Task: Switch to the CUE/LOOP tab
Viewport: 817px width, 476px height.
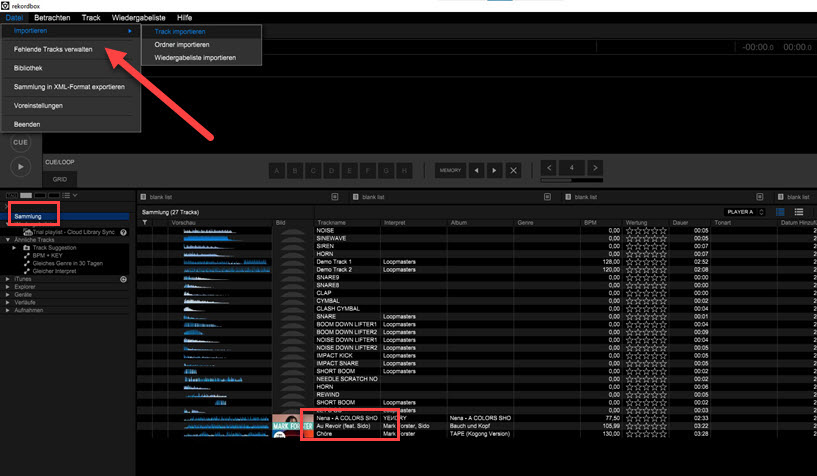Action: (59, 162)
